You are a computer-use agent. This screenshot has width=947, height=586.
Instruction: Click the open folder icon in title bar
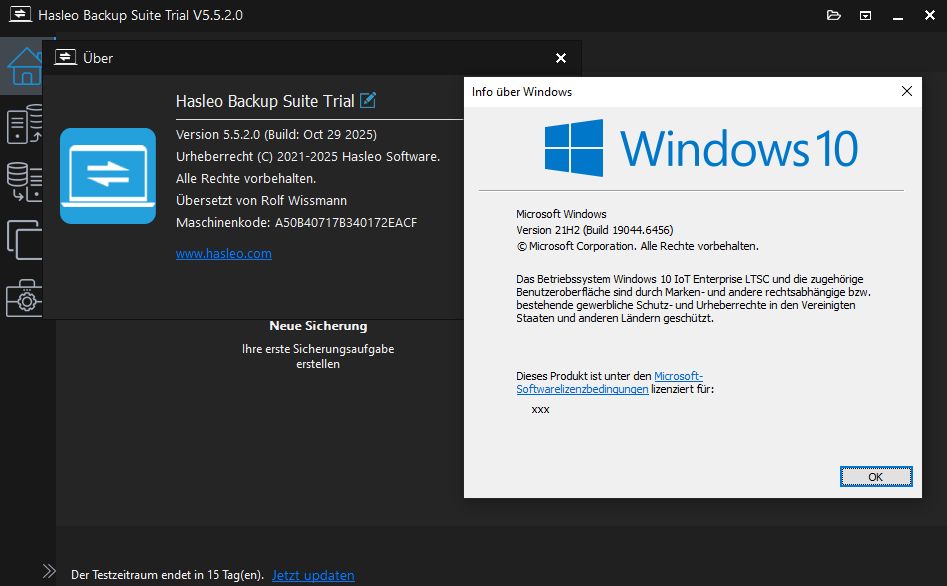click(x=834, y=15)
